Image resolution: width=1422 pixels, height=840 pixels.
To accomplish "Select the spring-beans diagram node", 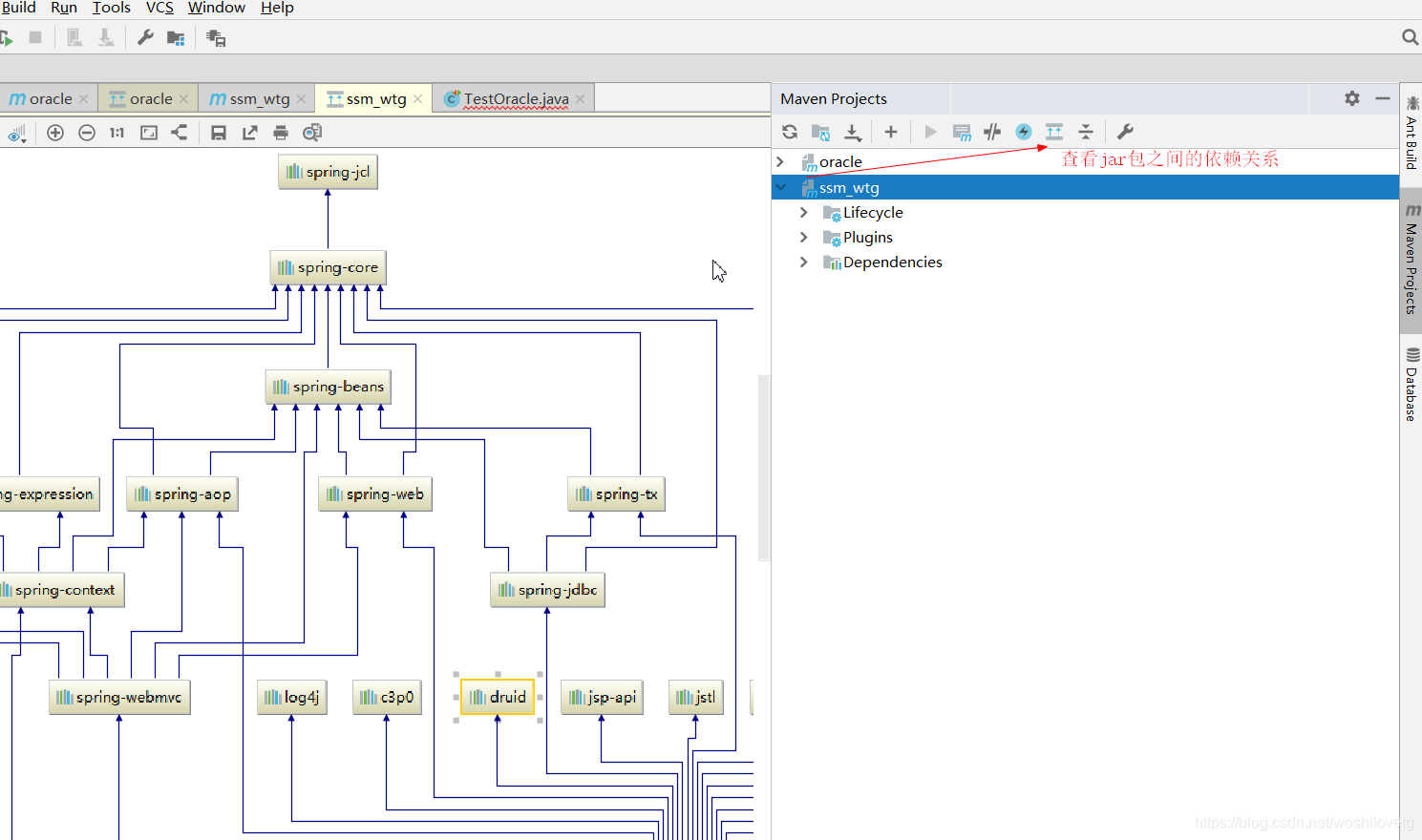I will [328, 387].
